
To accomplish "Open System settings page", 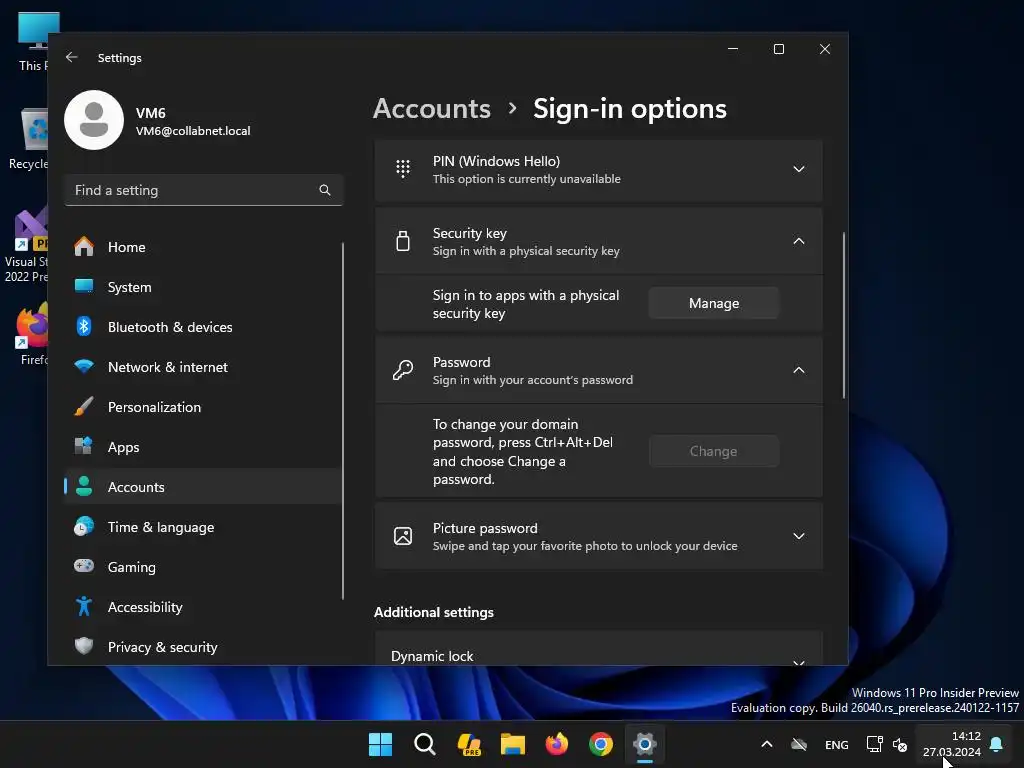I will (x=203, y=287).
